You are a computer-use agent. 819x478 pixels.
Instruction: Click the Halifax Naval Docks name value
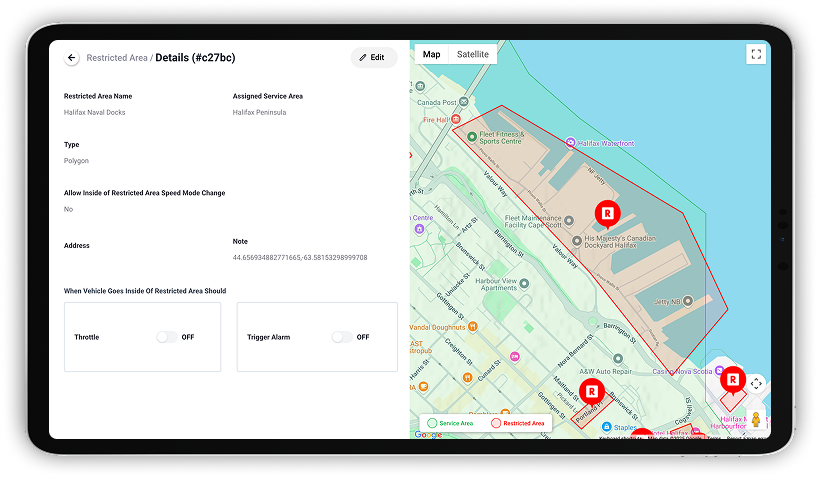pyautogui.click(x=95, y=112)
